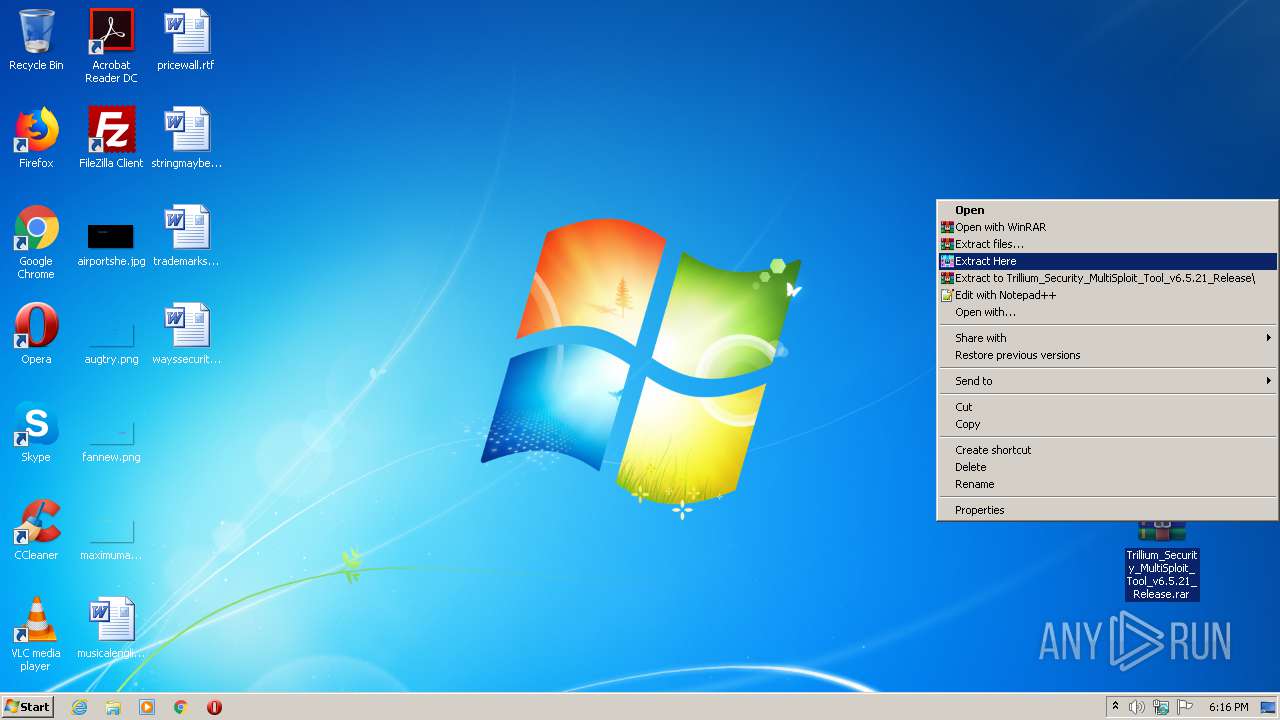Launch the CCleaner desktop shortcut
1280x720 pixels.
pos(36,530)
